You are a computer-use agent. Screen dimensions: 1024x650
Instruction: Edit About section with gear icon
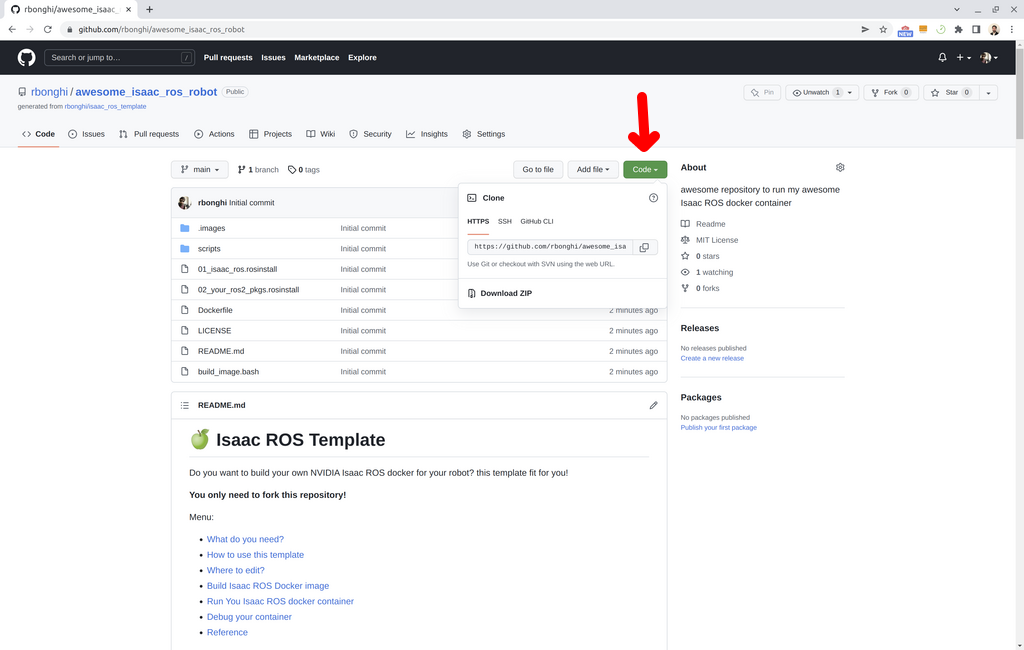(x=840, y=167)
